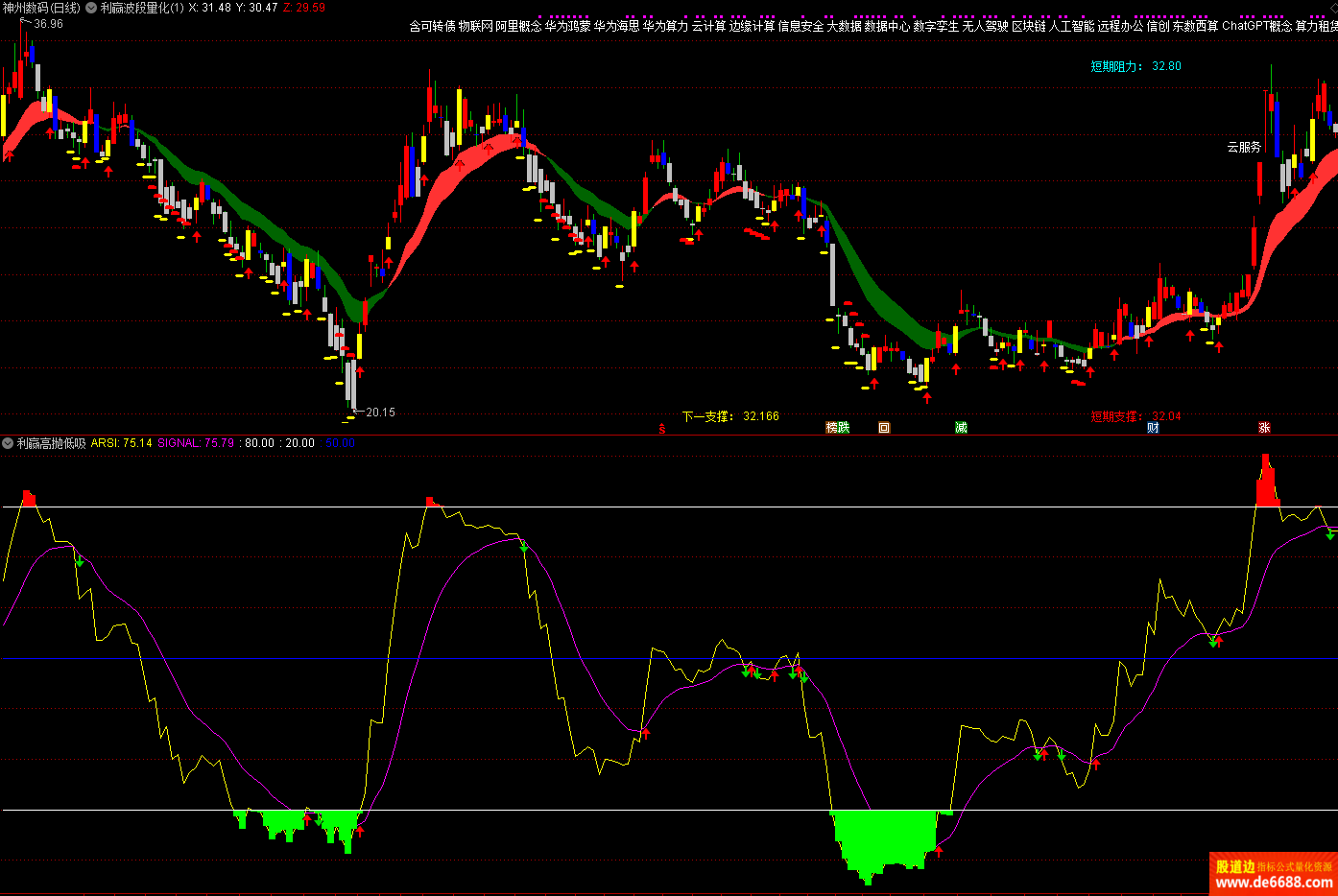Click the 榜跌 event marker icon
The width and height of the screenshot is (1338, 896).
point(837,428)
